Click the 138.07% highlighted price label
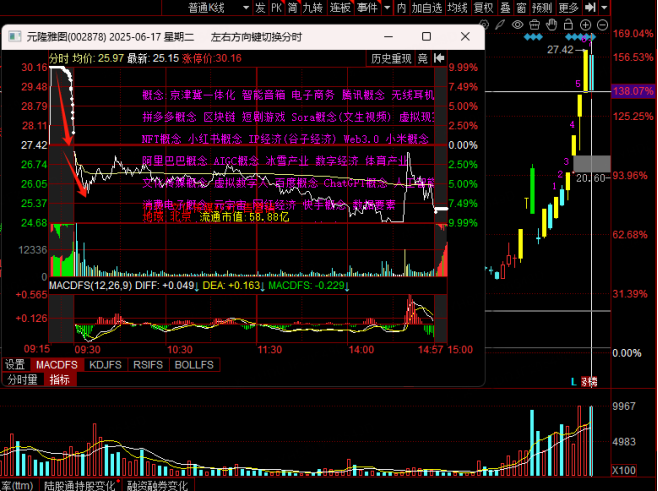This screenshot has width=658, height=491. pos(633,91)
